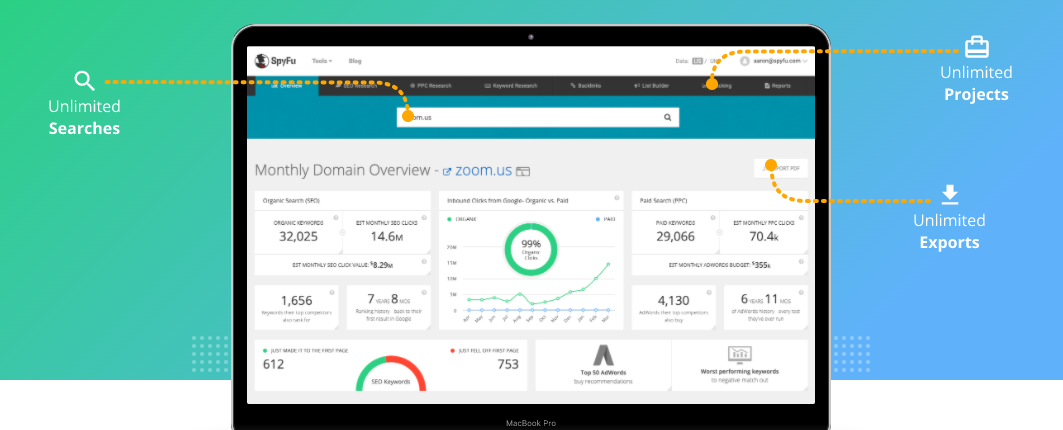Viewport: 1063px width, 430px height.
Task: Click the Mar organic data point on the chart
Action: [608, 265]
